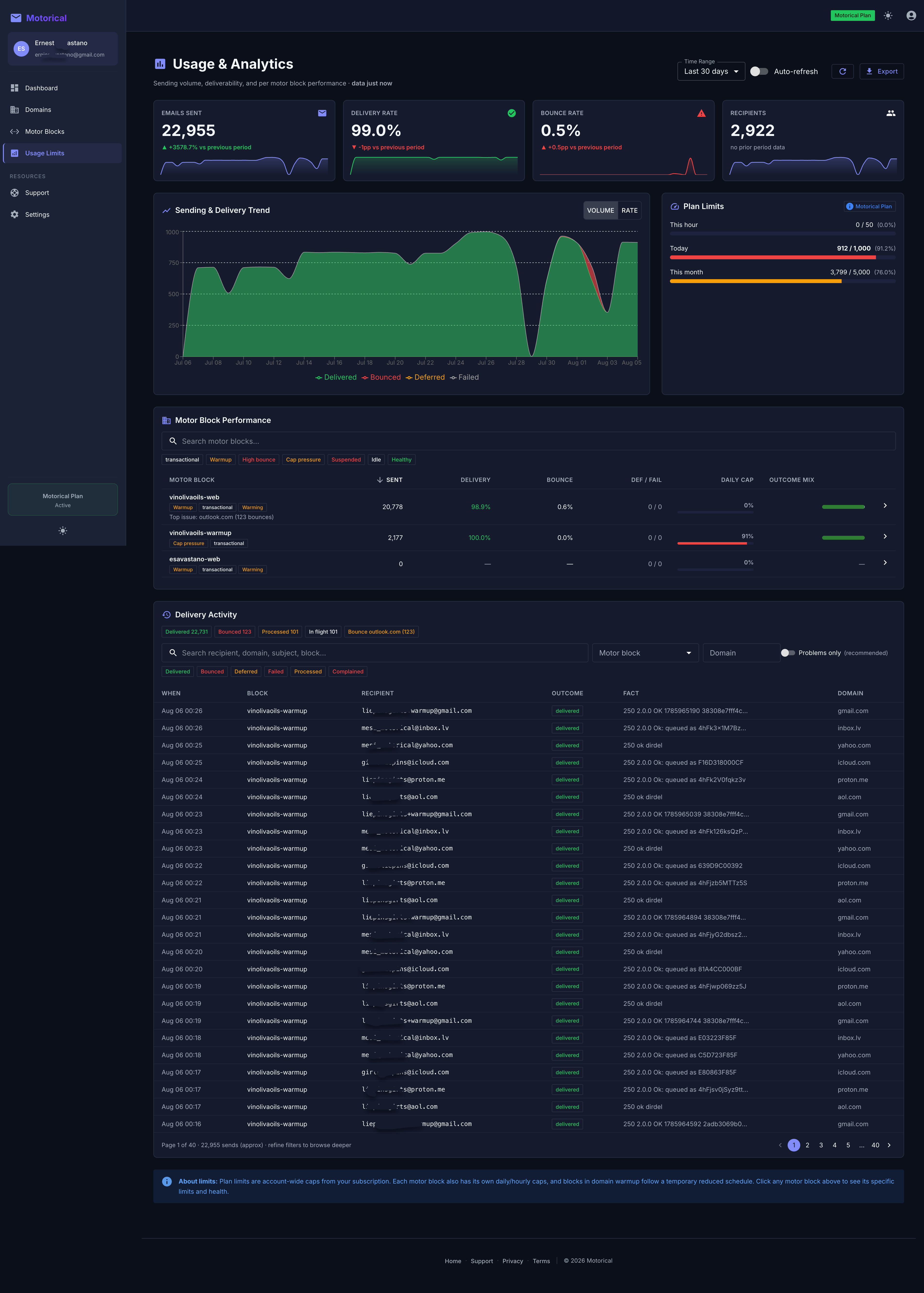
Task: Click the sidebar bottom theme sun icon
Action: 63,531
